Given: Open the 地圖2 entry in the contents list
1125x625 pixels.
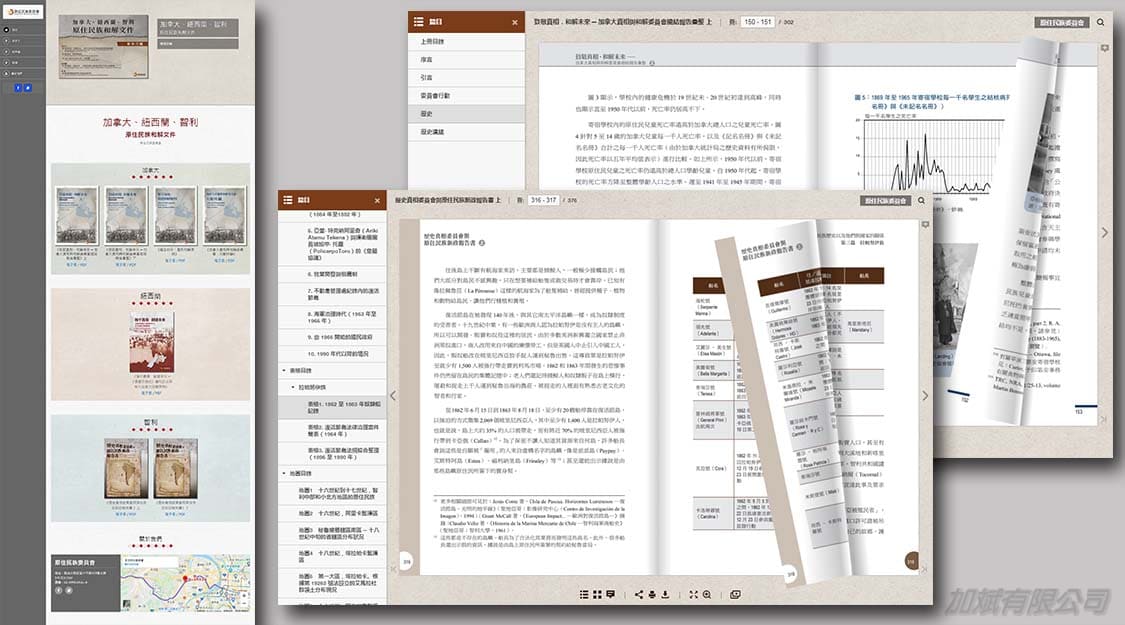Looking at the screenshot, I should click(x=332, y=514).
